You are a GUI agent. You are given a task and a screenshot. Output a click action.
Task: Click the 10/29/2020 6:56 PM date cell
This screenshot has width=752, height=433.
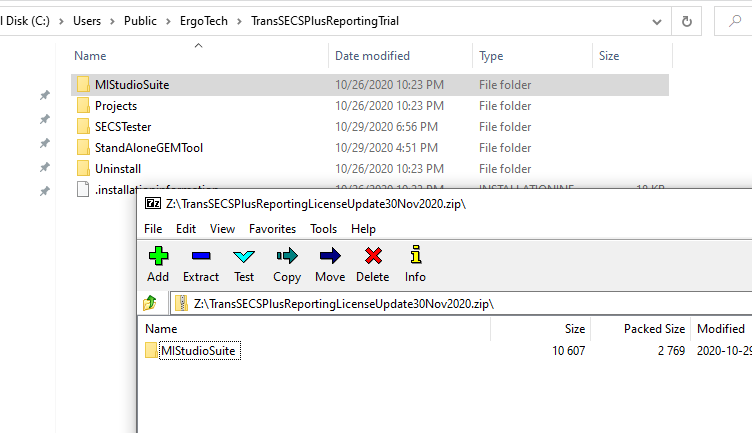click(386, 127)
